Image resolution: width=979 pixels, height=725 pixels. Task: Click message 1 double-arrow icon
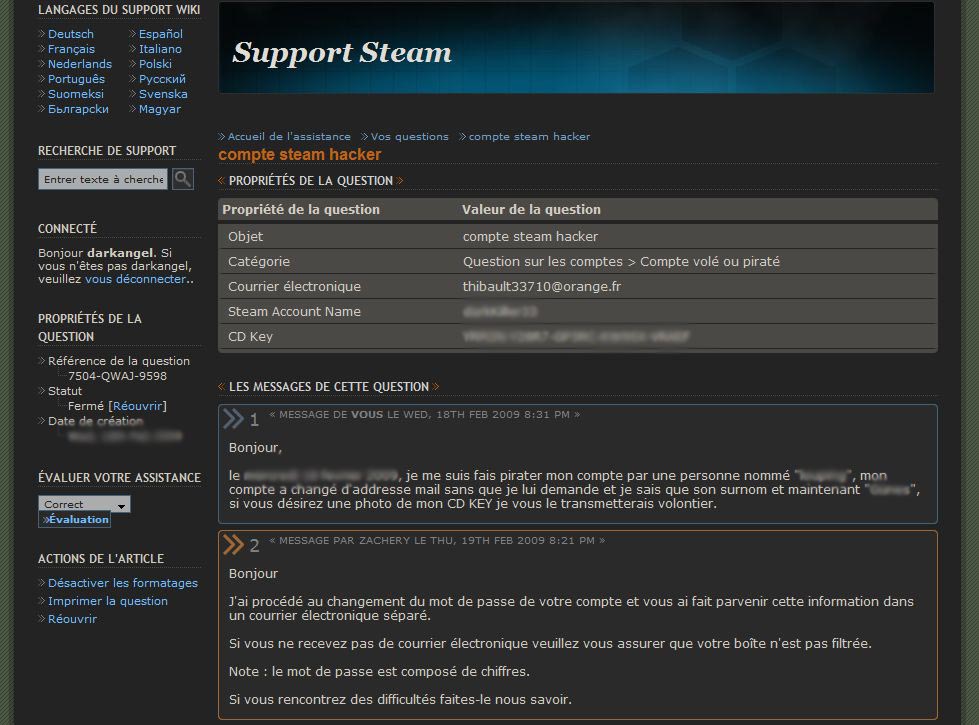233,418
